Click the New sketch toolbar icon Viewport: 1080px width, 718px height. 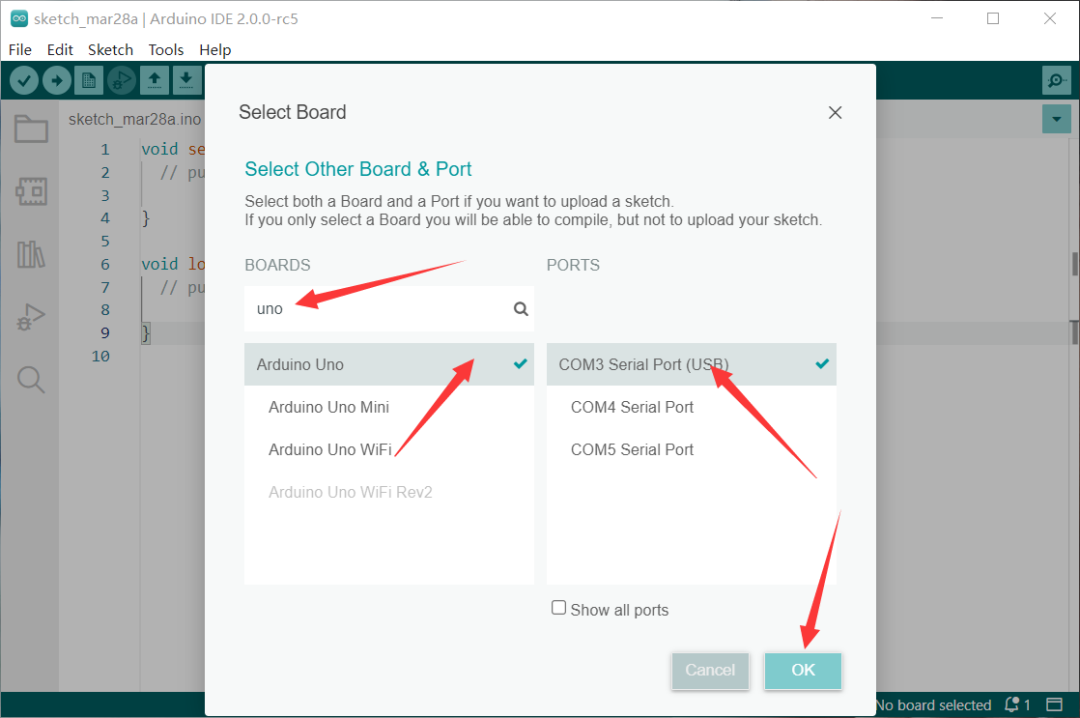[89, 81]
